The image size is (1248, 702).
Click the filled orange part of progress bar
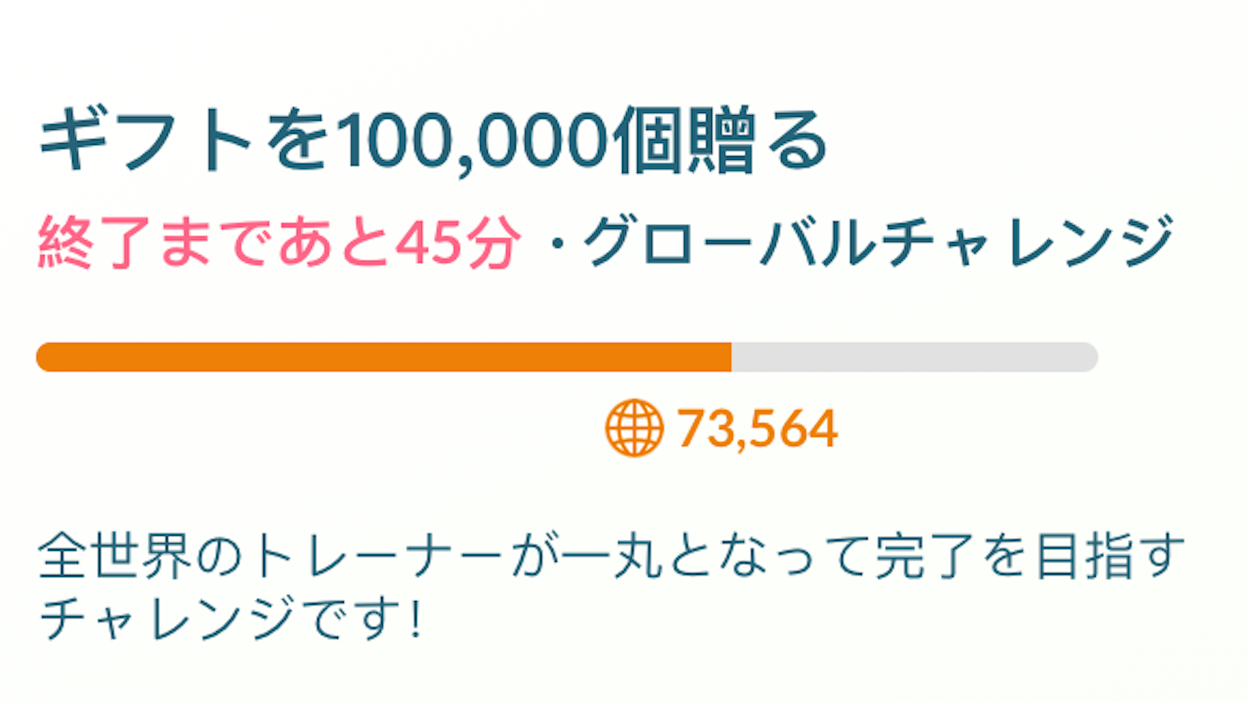tap(384, 357)
